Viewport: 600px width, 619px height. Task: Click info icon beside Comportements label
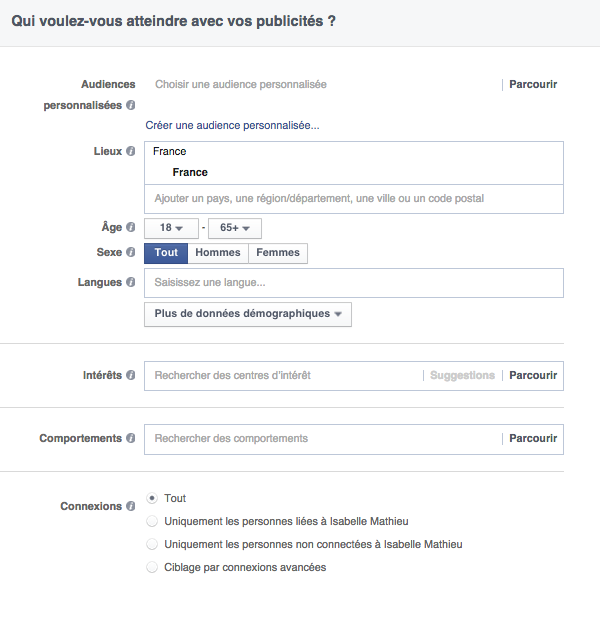(131, 439)
